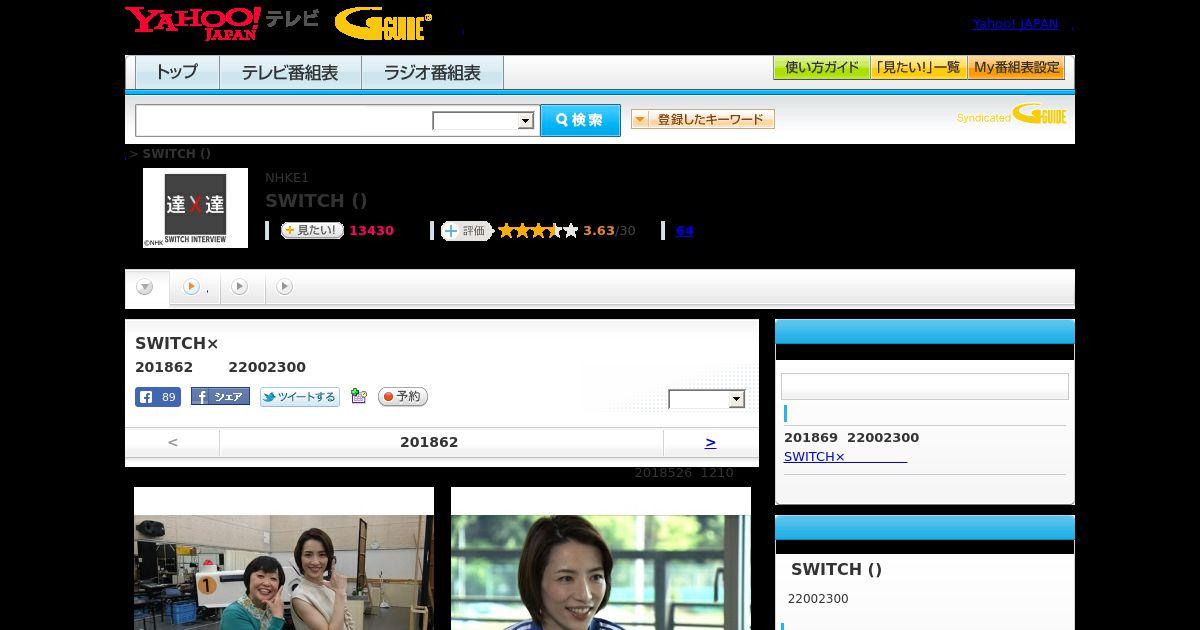
Task: Click the 評価 rating plus button
Action: (x=467, y=231)
